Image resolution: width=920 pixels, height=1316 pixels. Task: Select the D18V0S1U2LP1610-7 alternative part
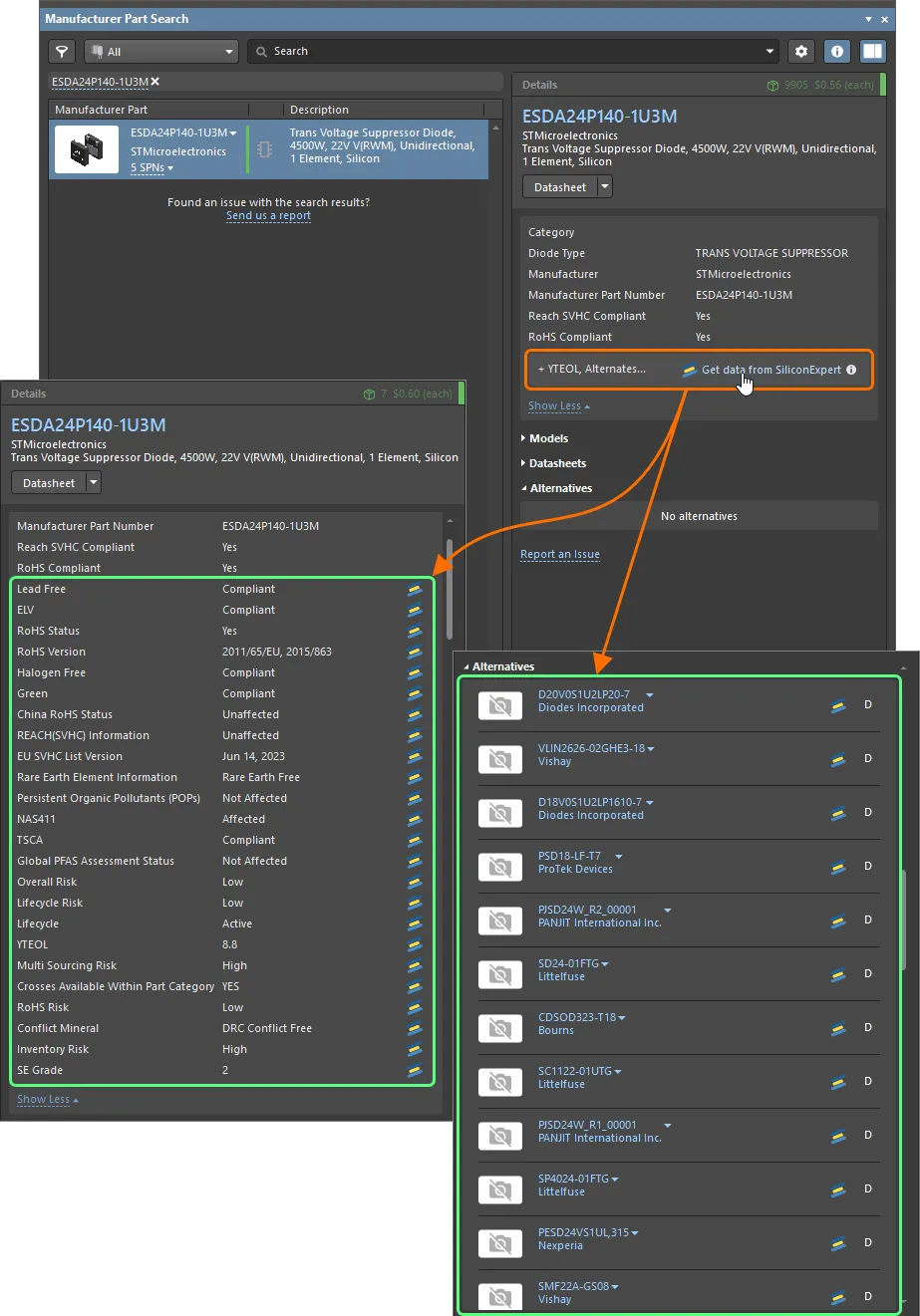(590, 802)
